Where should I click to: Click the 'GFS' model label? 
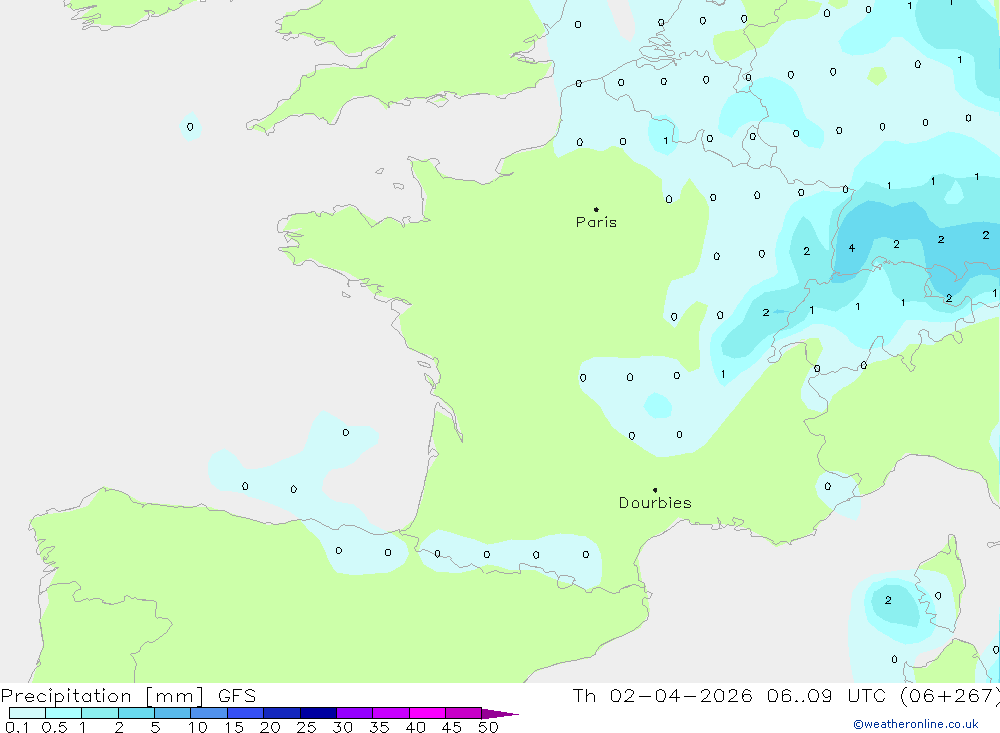click(x=237, y=696)
